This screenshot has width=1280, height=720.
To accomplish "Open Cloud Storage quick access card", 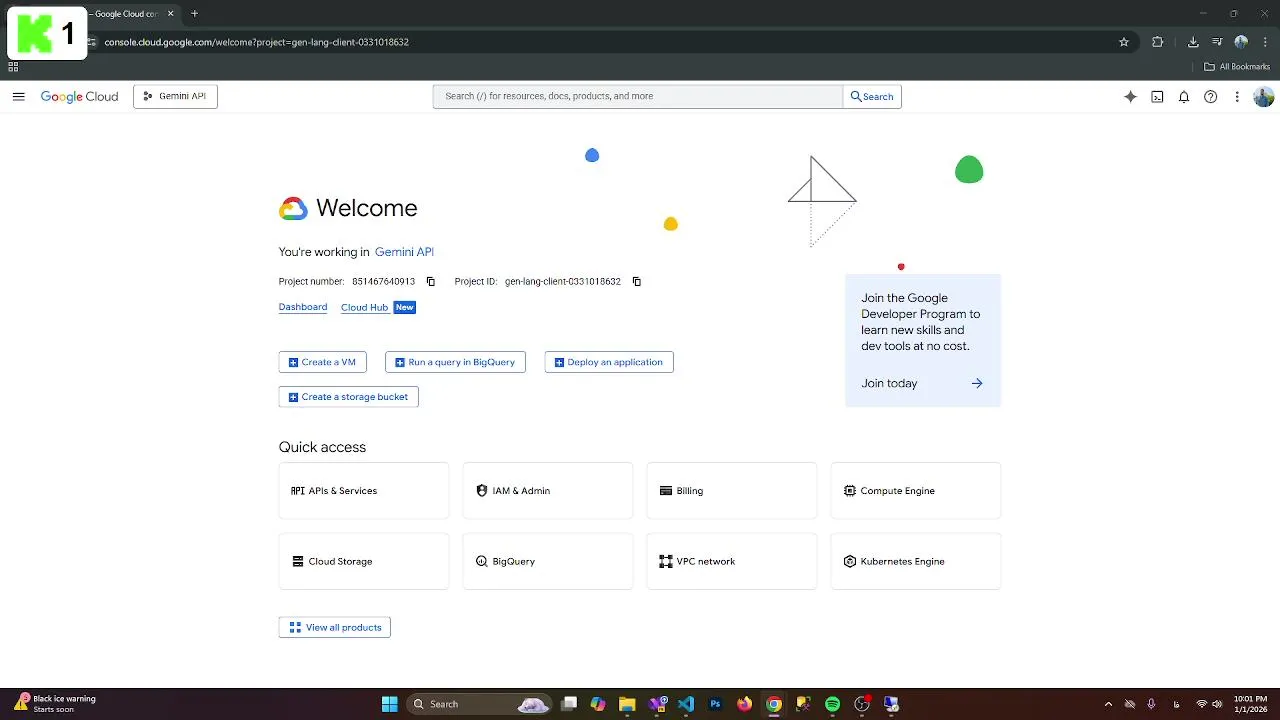I will tap(364, 561).
